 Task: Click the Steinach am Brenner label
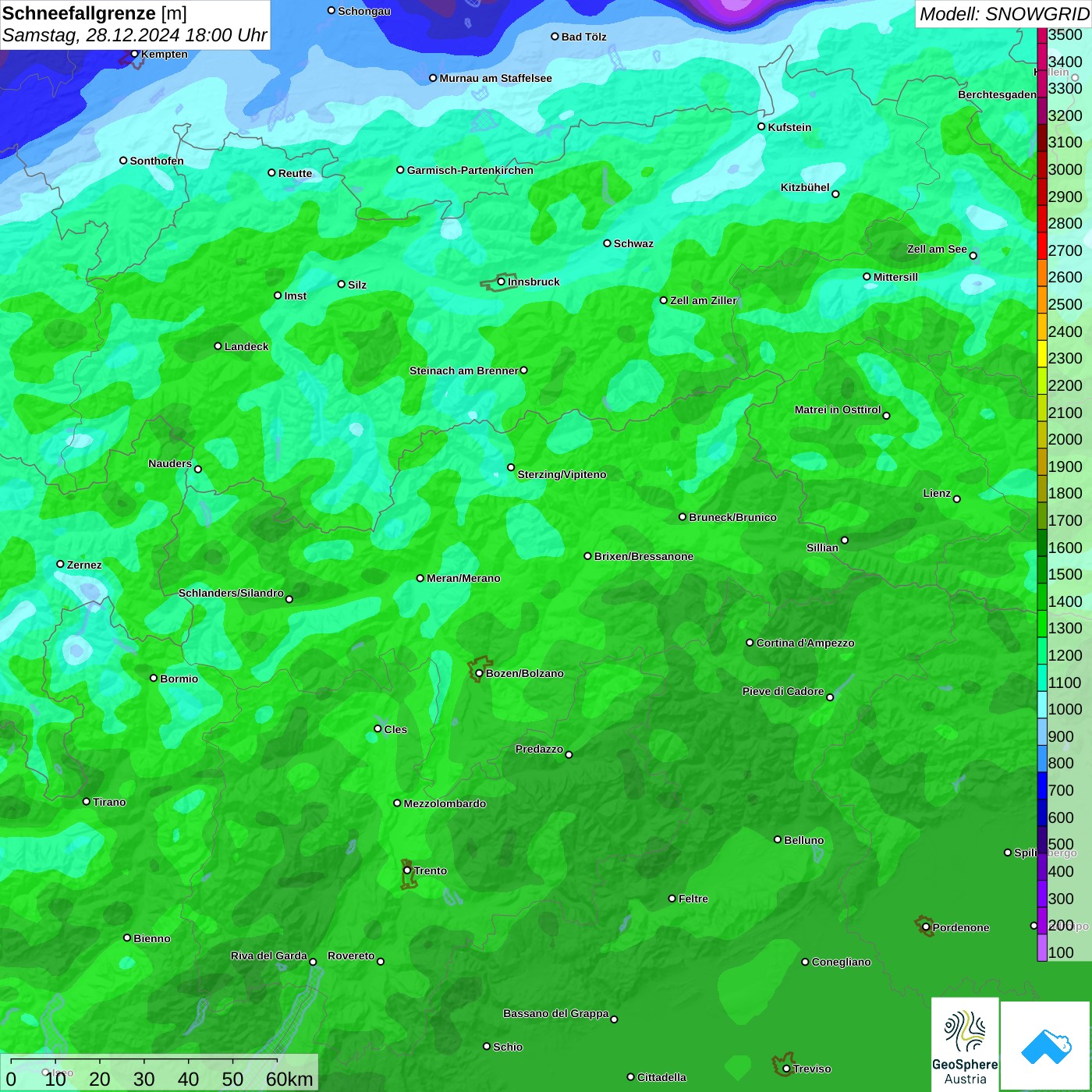click(x=463, y=370)
